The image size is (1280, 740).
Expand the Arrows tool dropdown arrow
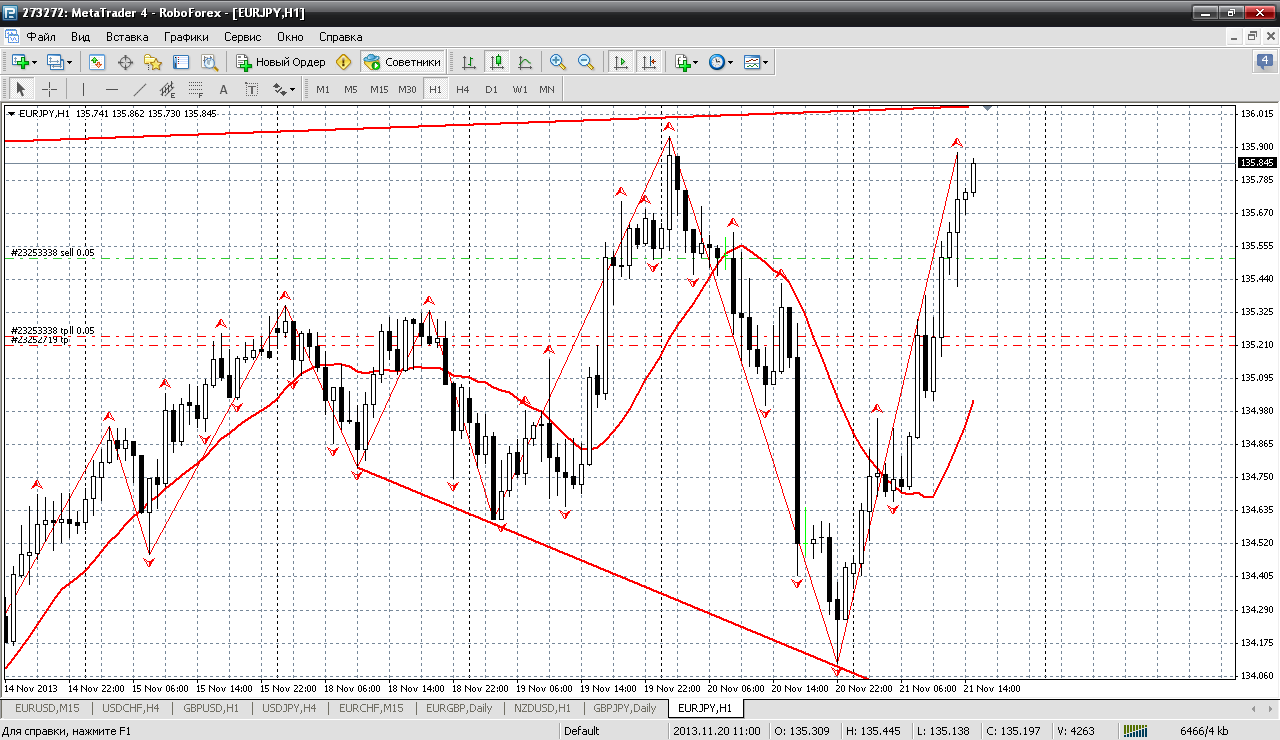(x=293, y=89)
